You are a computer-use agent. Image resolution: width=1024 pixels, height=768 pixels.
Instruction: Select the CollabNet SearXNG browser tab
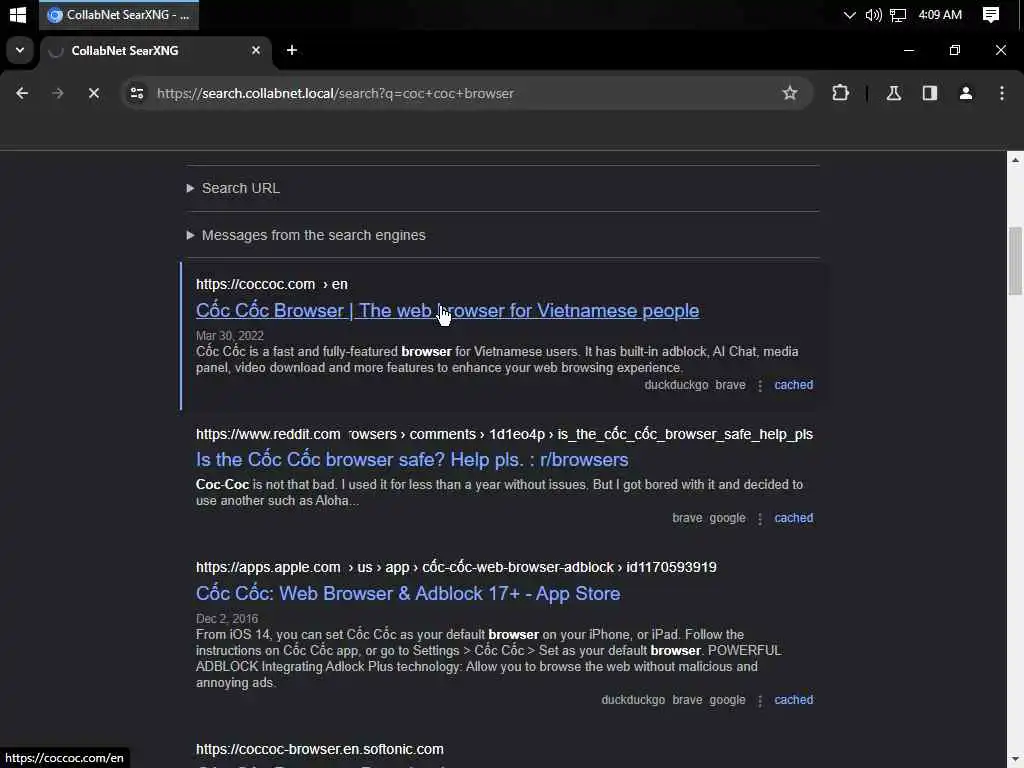tap(155, 51)
